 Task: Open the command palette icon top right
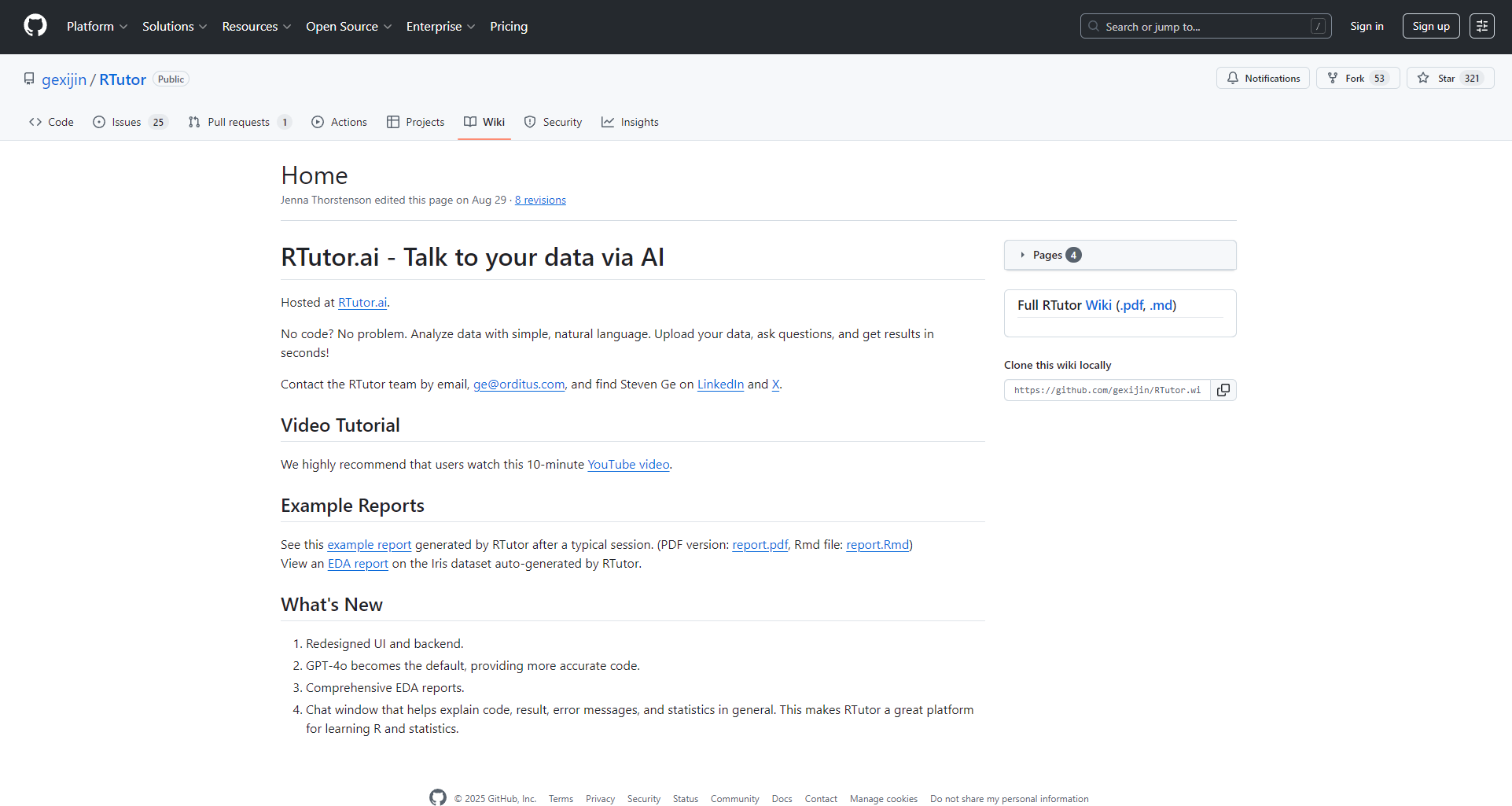(1482, 25)
